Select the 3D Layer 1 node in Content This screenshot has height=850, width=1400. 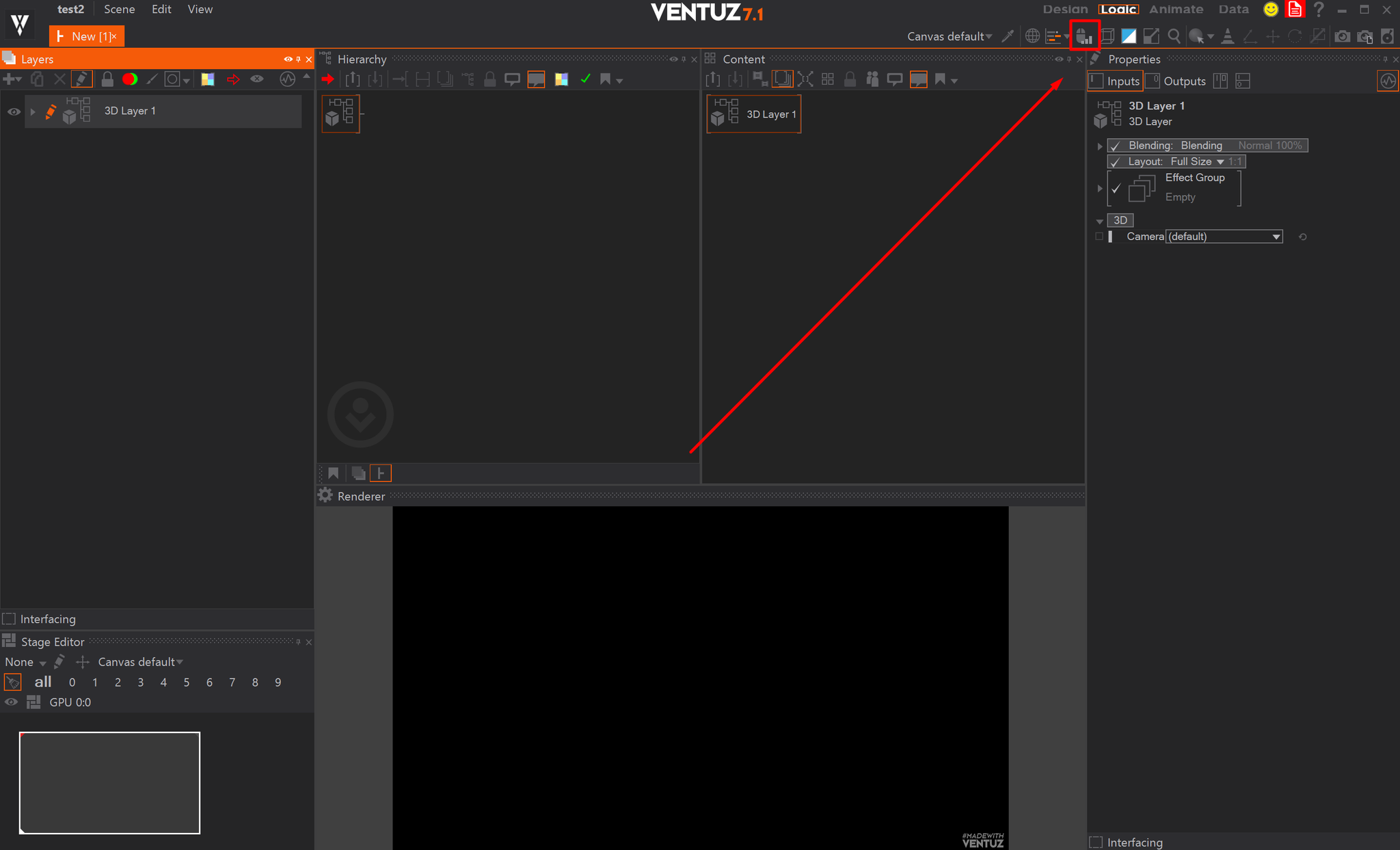coord(753,114)
